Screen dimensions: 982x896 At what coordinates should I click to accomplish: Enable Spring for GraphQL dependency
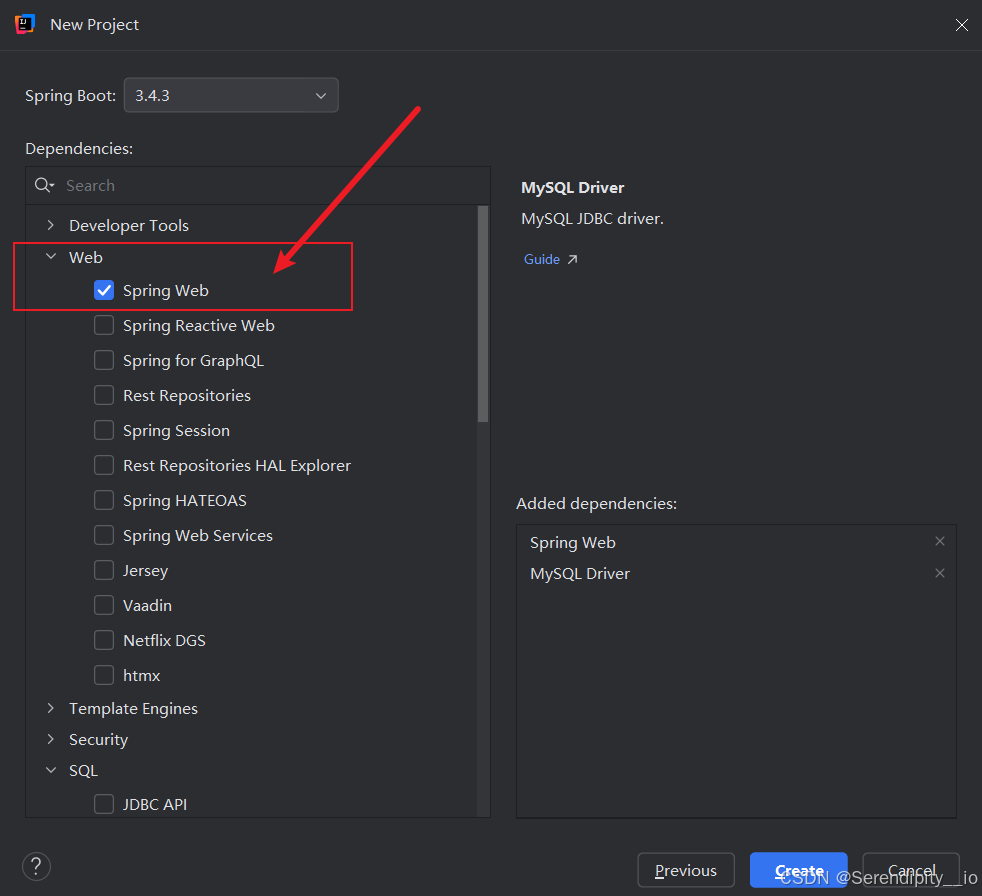(x=104, y=361)
